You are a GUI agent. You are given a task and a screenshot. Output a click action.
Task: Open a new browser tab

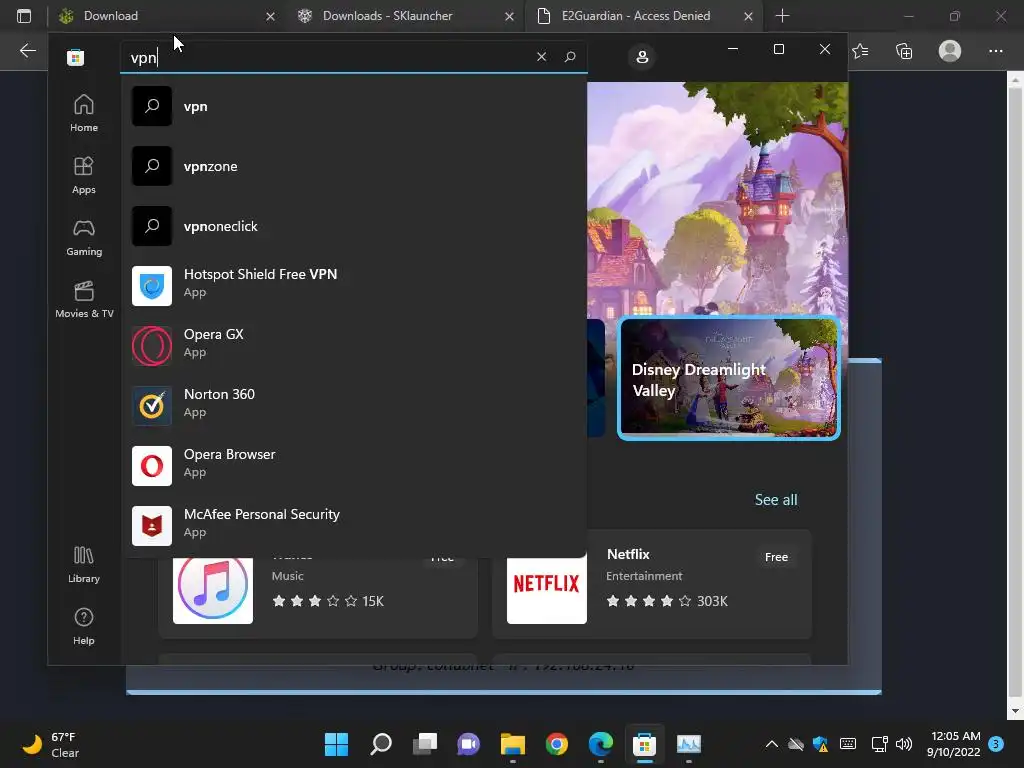coord(782,16)
